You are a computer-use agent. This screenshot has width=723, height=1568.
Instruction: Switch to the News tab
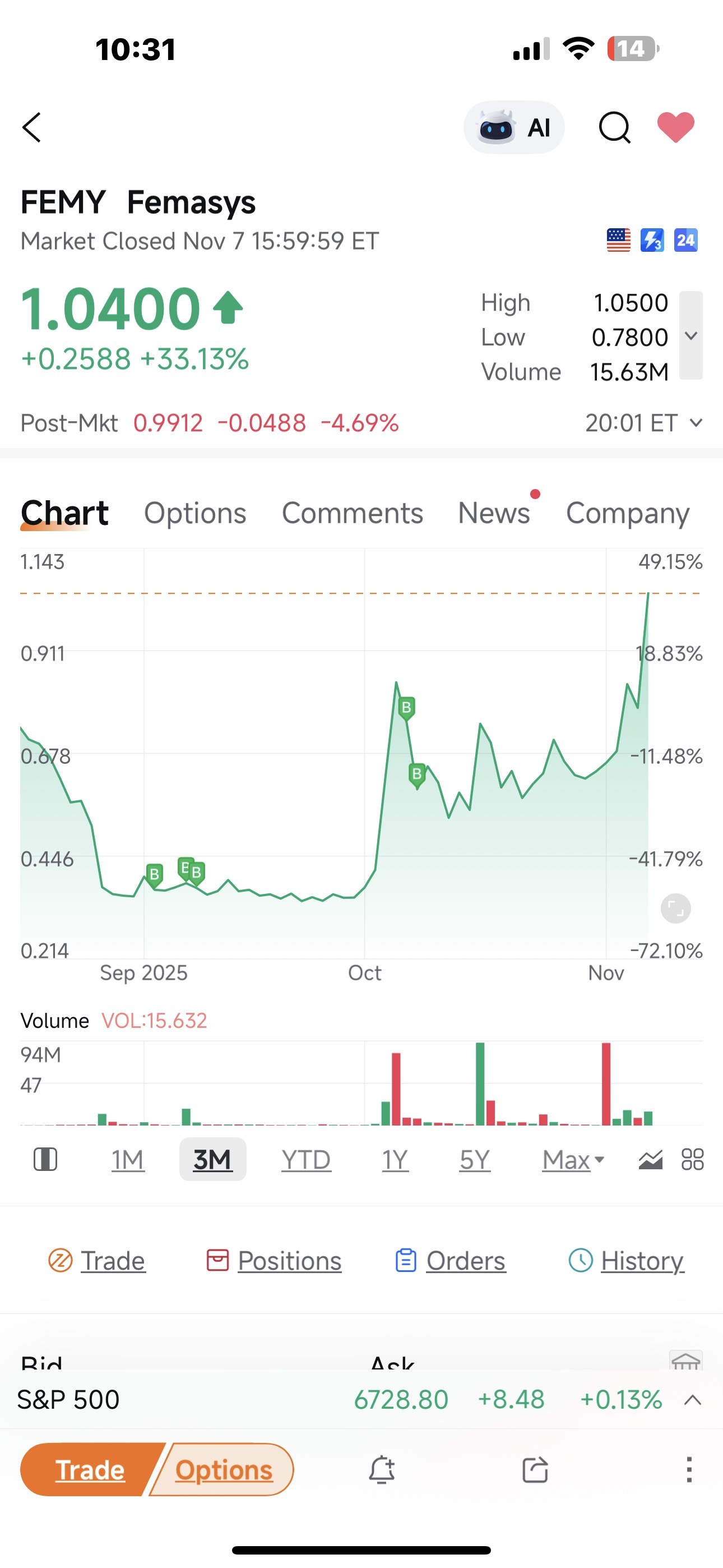pos(494,513)
